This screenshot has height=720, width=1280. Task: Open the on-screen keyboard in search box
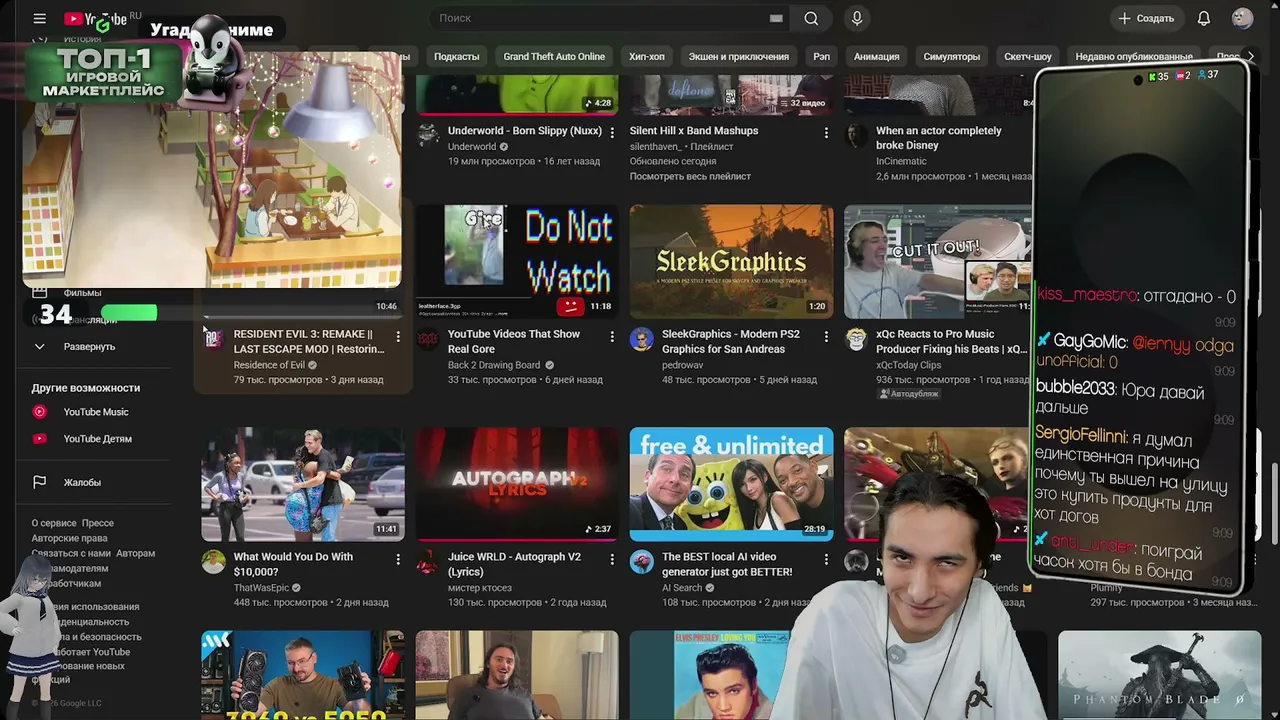tap(776, 18)
